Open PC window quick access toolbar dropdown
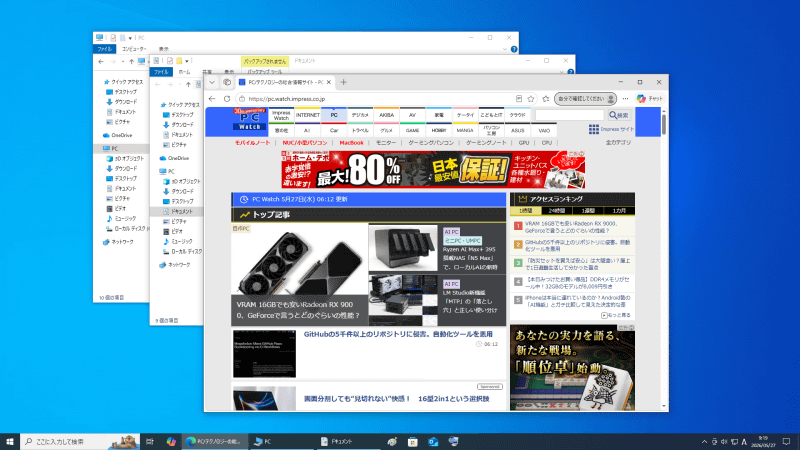Image resolution: width=800 pixels, height=450 pixels. coord(130,38)
